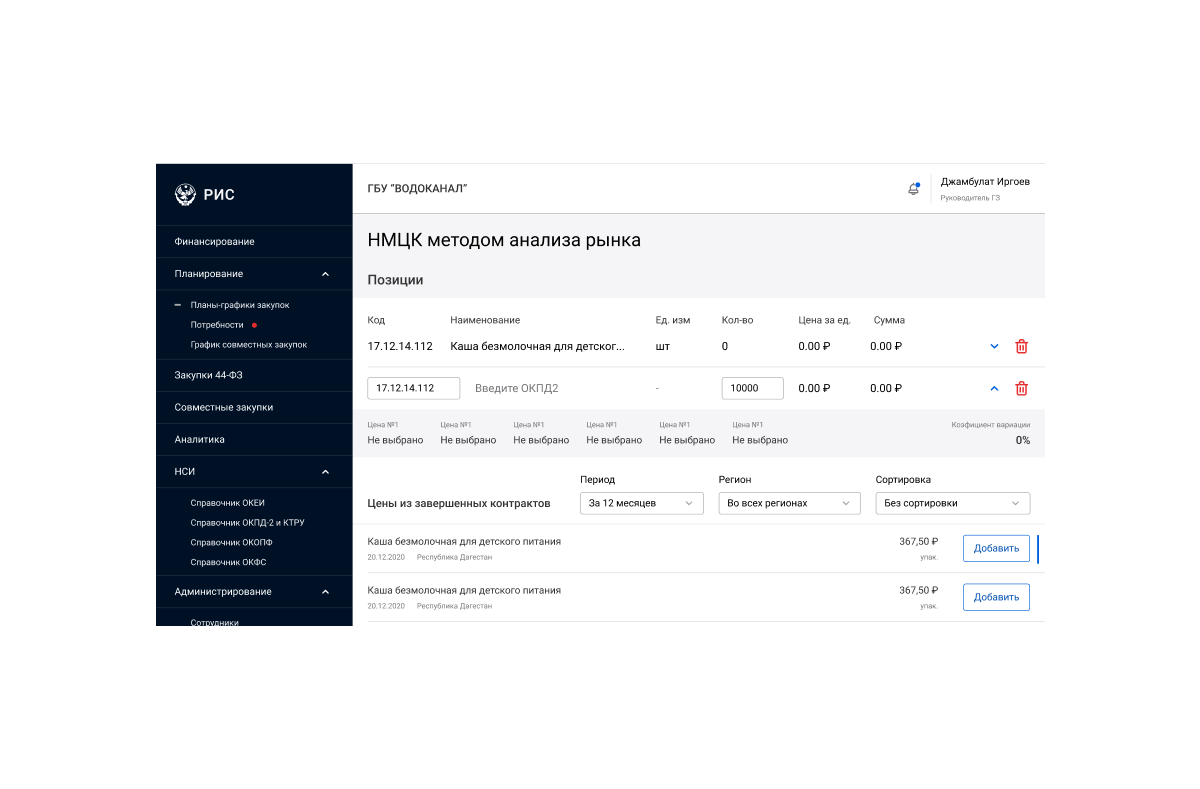Open the Период dropdown За 12 месяцев
The height and width of the screenshot is (789, 1200).
coord(642,503)
